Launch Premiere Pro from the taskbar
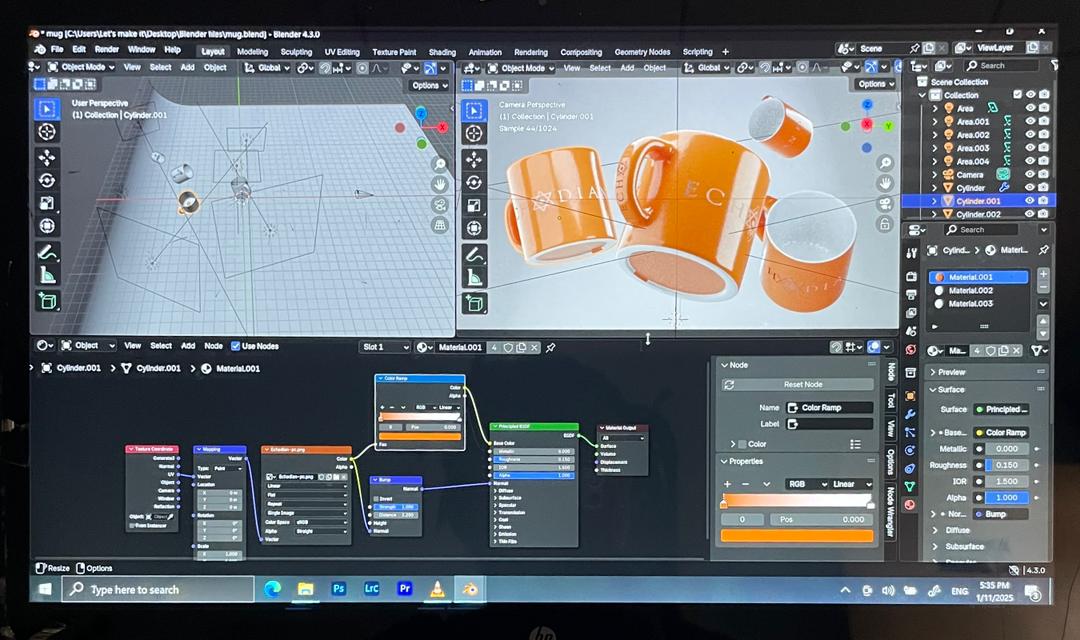This screenshot has width=1080, height=640. click(x=404, y=589)
